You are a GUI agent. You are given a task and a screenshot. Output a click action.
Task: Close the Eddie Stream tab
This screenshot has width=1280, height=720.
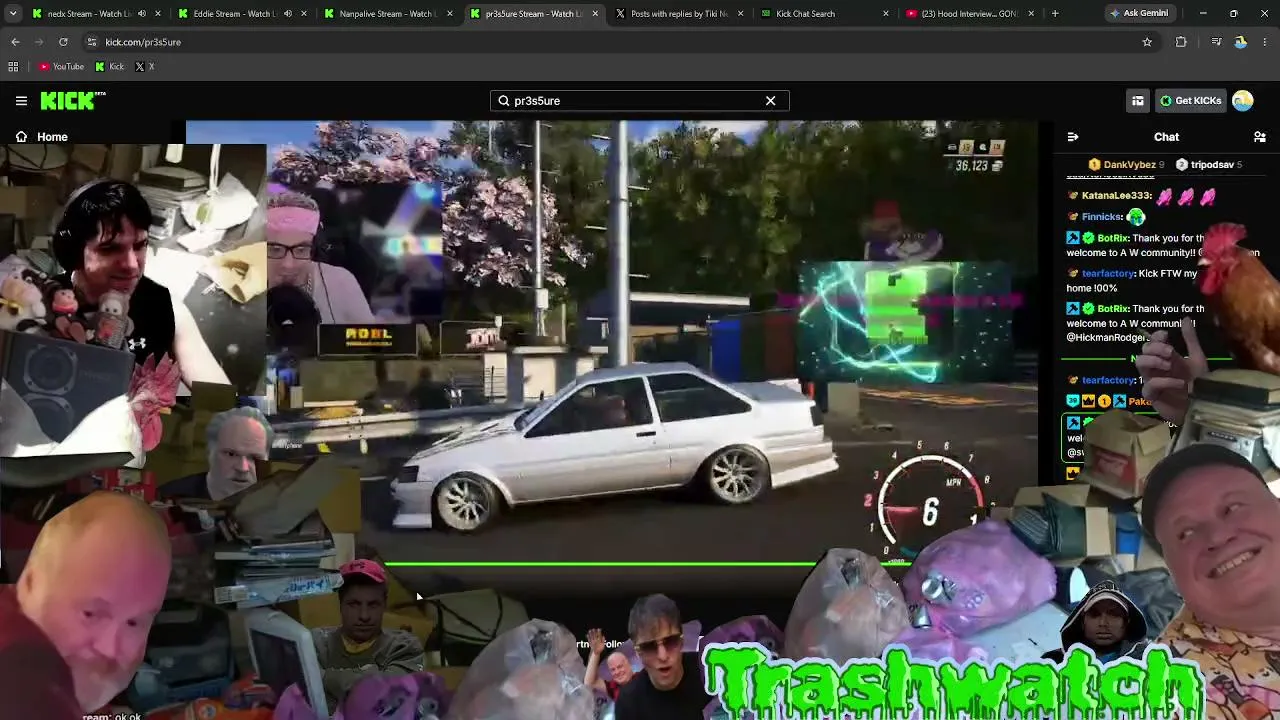(304, 14)
